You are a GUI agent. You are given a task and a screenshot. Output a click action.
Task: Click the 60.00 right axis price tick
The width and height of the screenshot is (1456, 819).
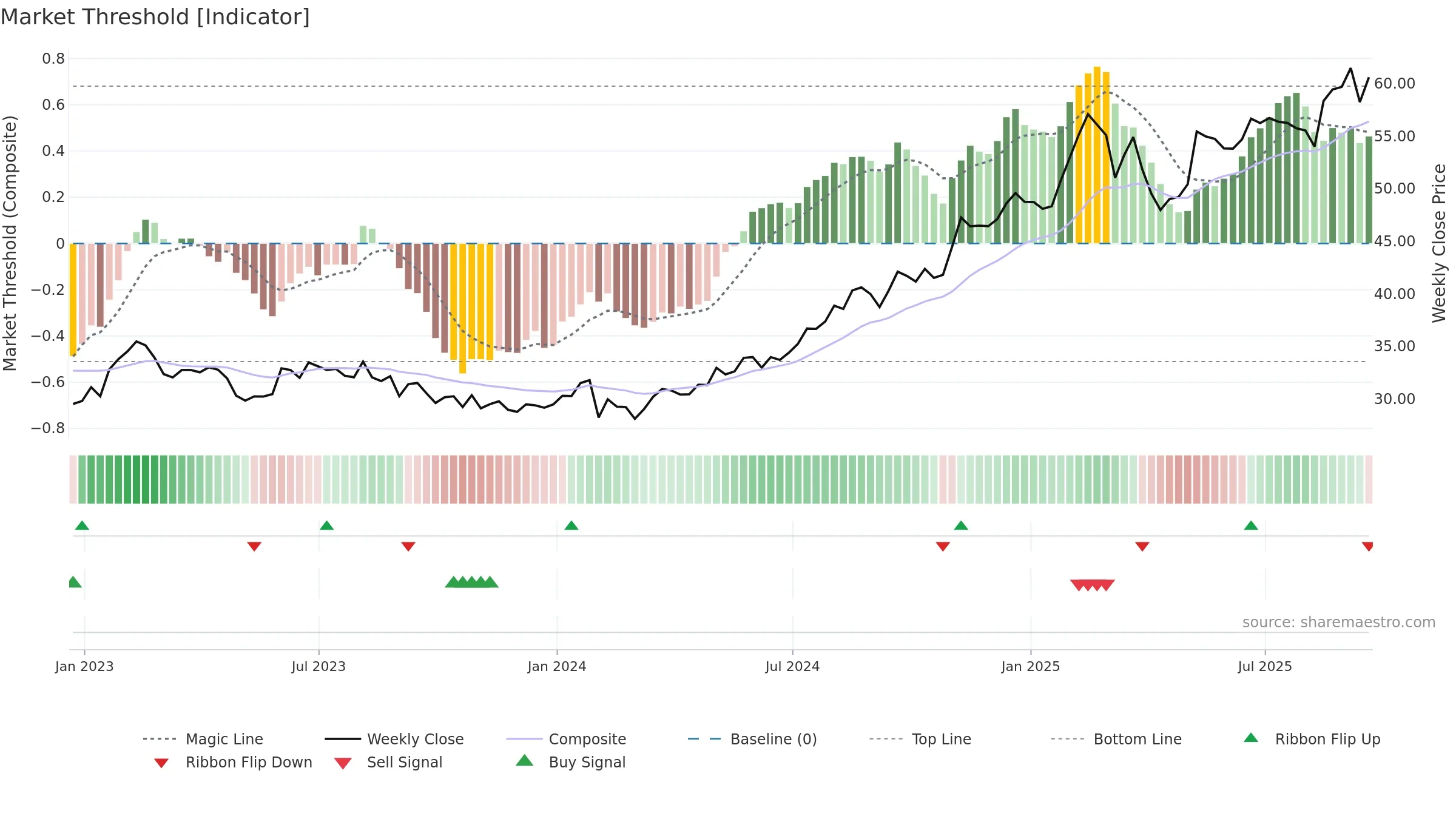click(x=1395, y=84)
